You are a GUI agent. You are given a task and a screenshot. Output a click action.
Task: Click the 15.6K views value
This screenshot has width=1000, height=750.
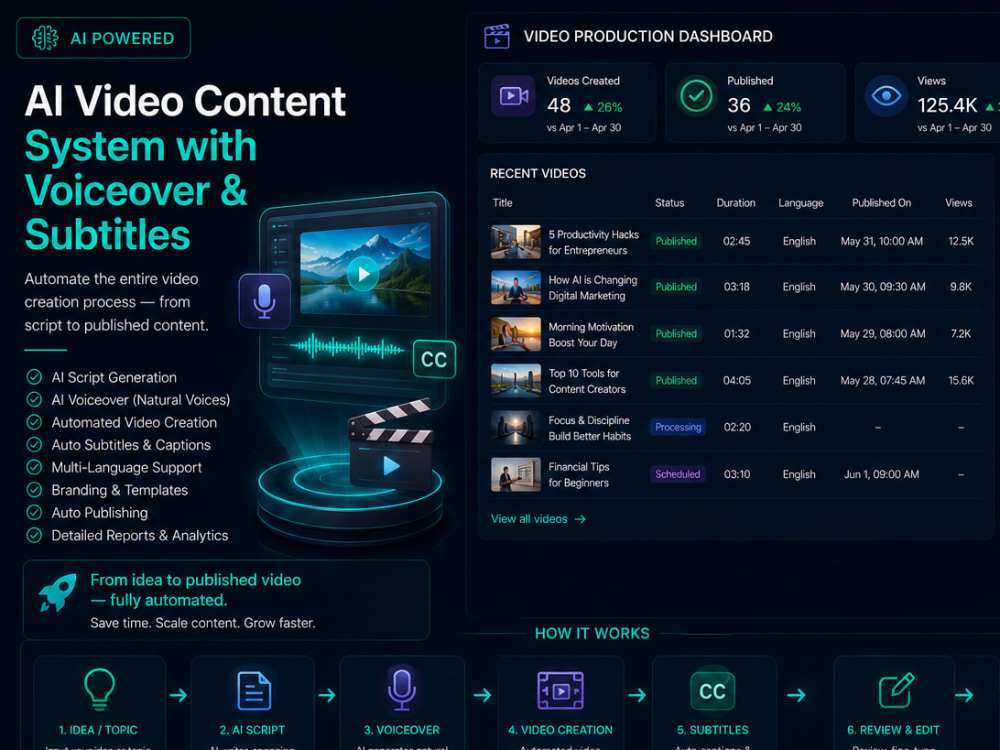(960, 381)
